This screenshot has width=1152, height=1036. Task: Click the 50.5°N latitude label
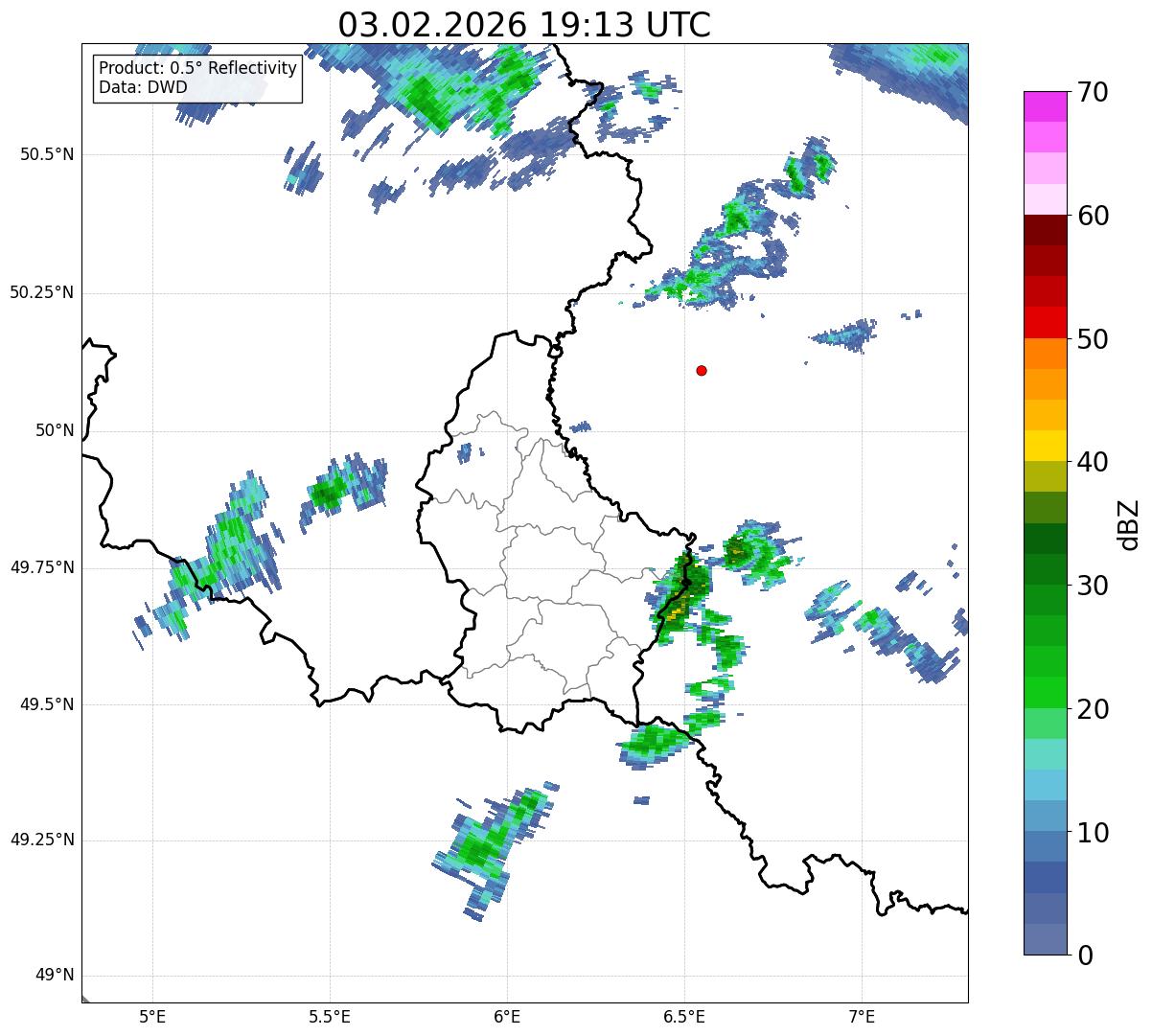[x=46, y=154]
